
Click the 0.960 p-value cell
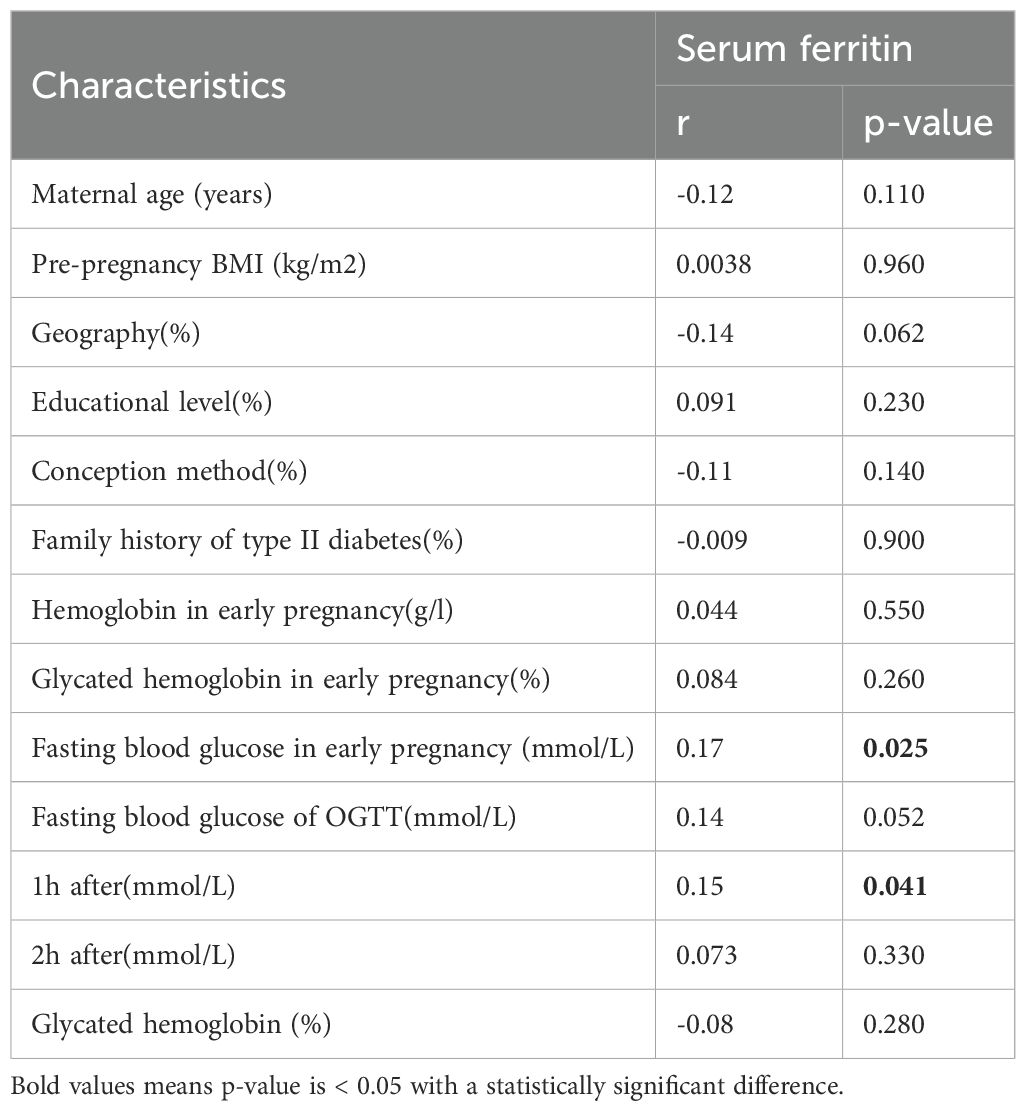point(894,263)
